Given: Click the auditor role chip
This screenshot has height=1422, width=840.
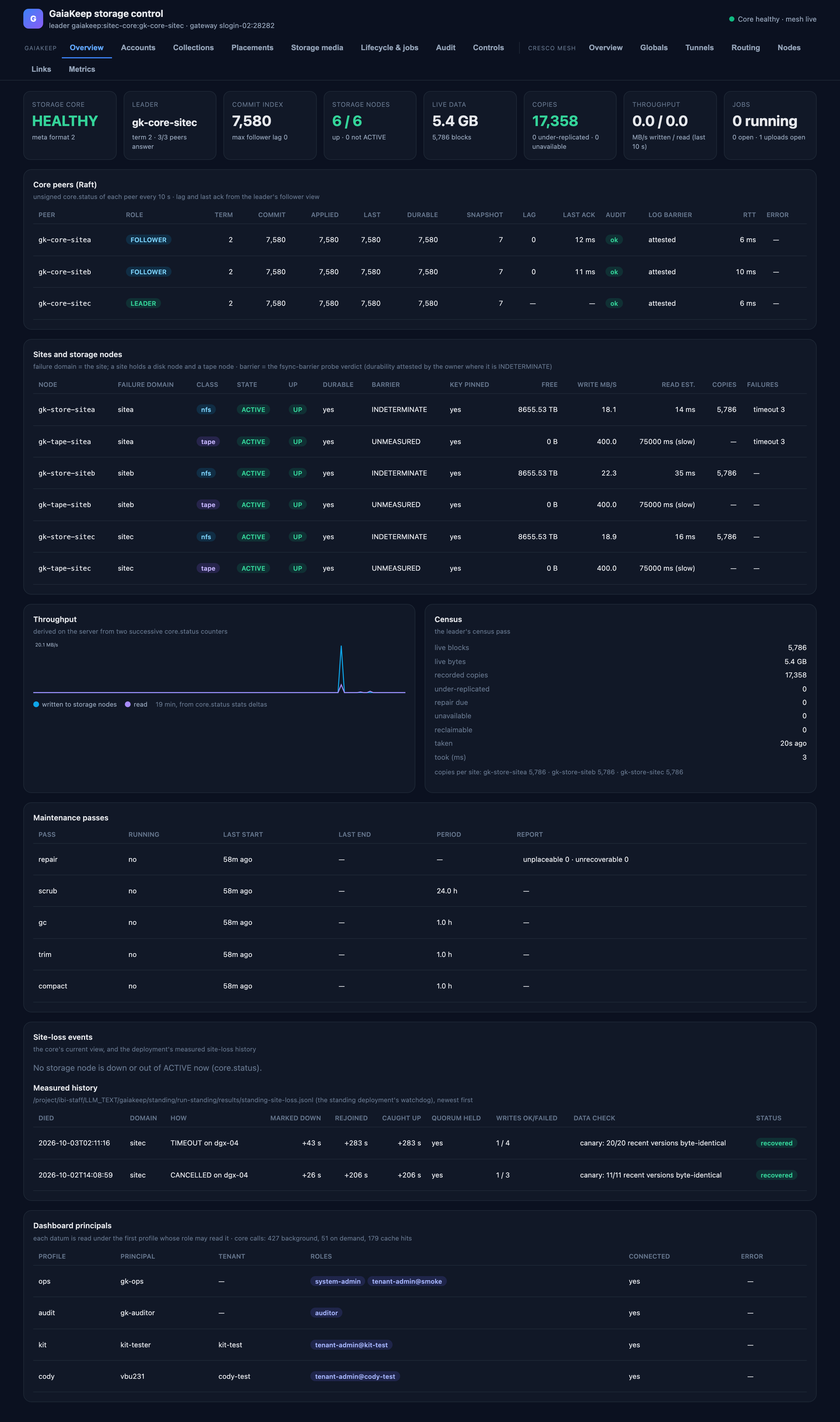Looking at the screenshot, I should pyautogui.click(x=327, y=1313).
